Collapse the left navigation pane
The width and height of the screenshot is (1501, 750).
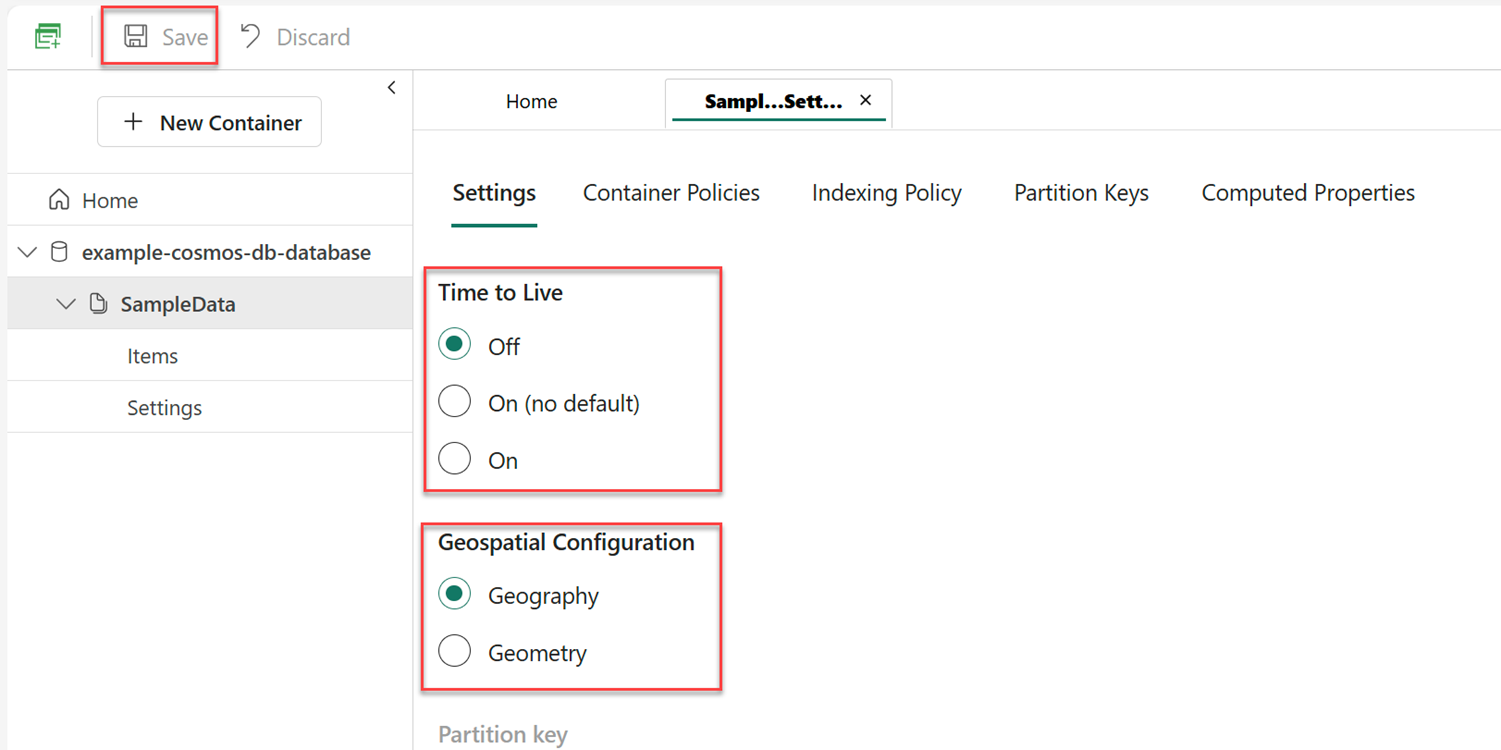(391, 88)
